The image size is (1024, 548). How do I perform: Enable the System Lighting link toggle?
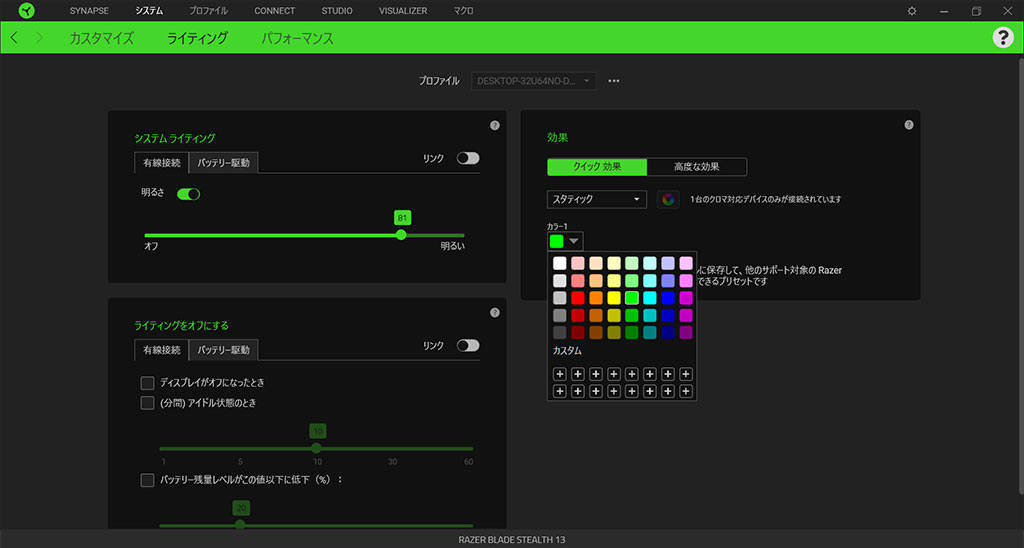467,158
